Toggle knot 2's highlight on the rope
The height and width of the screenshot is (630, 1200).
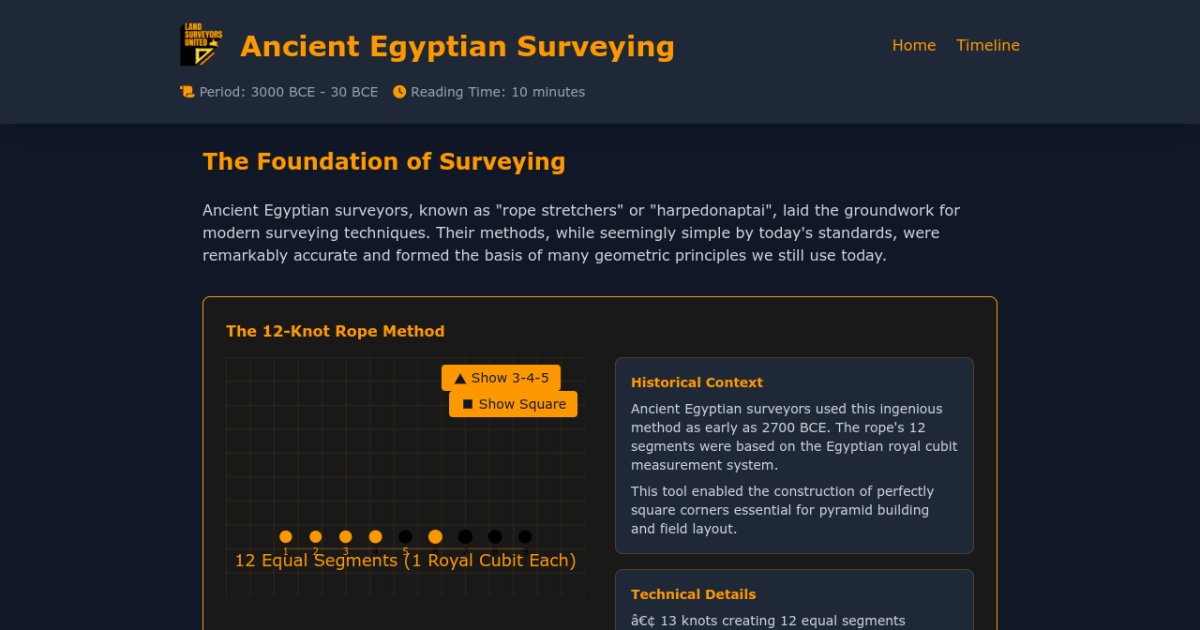coord(315,537)
